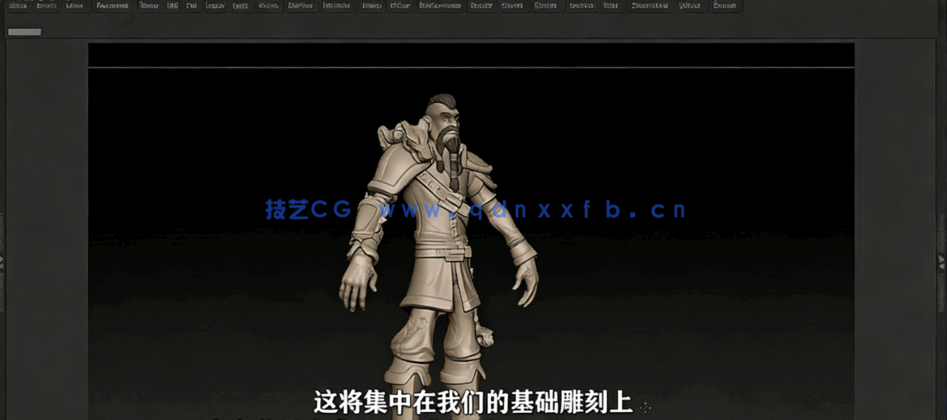Open the File menu

pos(191,6)
